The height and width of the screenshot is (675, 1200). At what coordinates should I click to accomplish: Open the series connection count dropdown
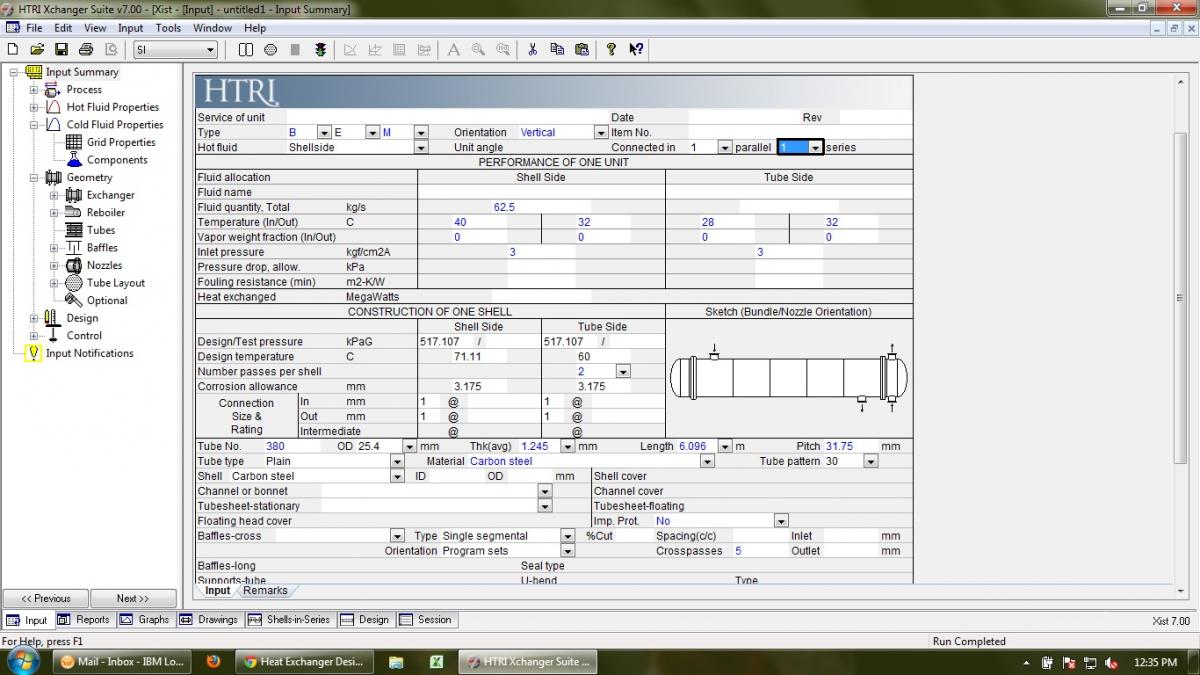tap(816, 147)
